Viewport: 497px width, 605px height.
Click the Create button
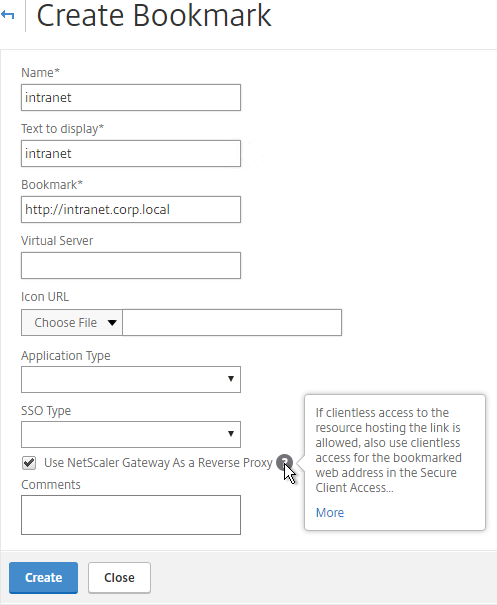tap(44, 578)
